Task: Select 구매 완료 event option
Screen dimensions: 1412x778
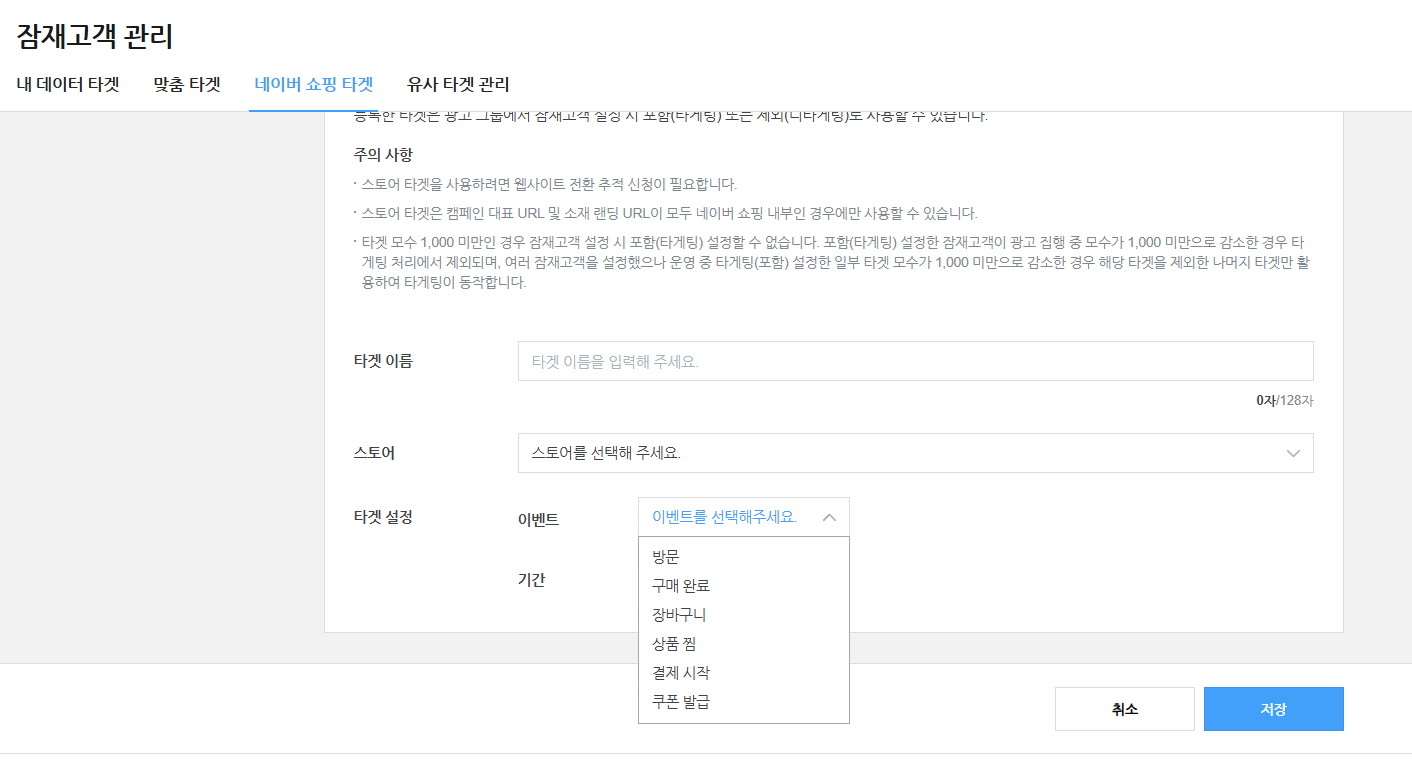Action: (681, 586)
